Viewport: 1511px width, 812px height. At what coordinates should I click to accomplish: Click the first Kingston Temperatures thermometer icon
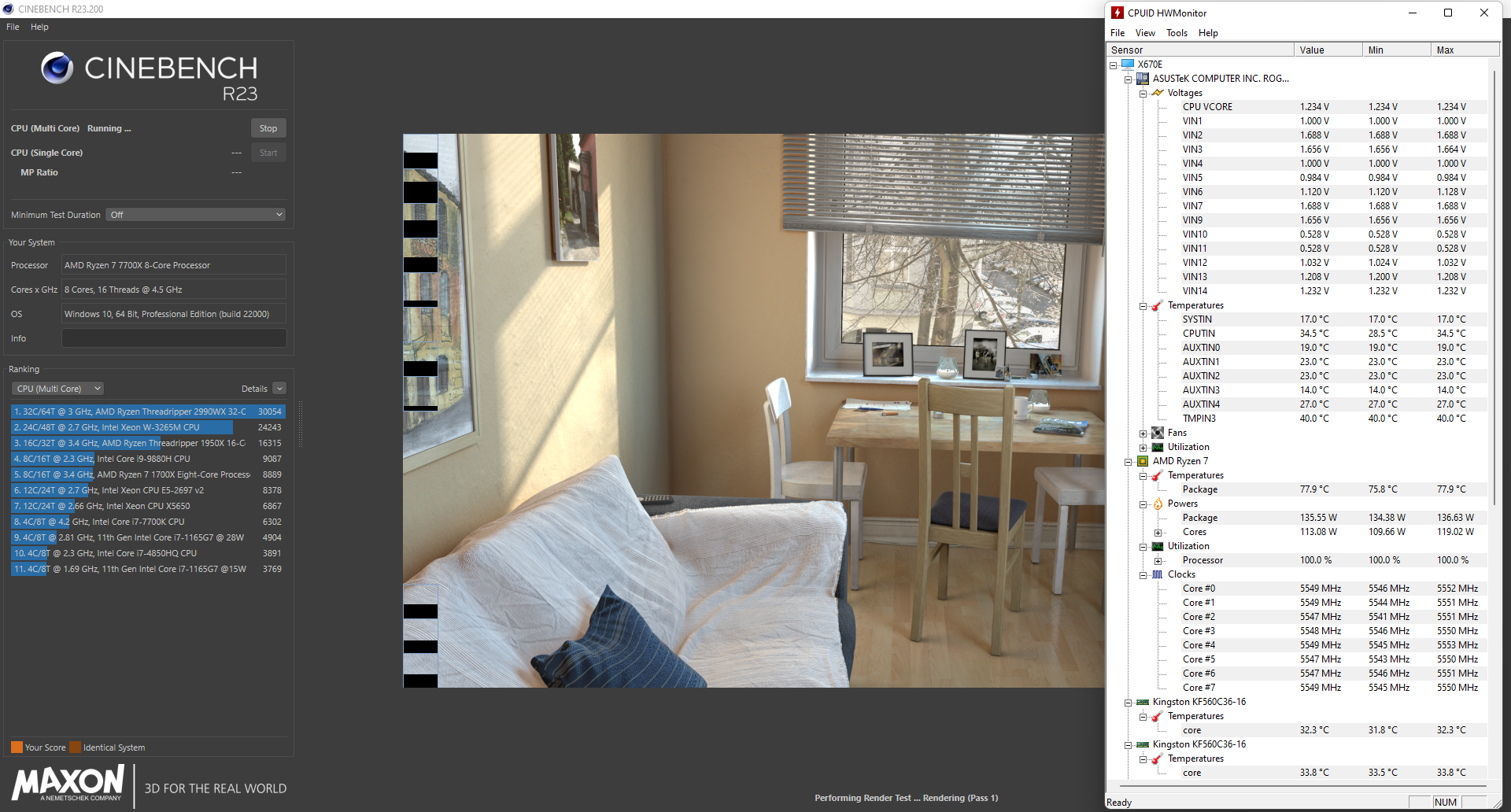point(1158,716)
